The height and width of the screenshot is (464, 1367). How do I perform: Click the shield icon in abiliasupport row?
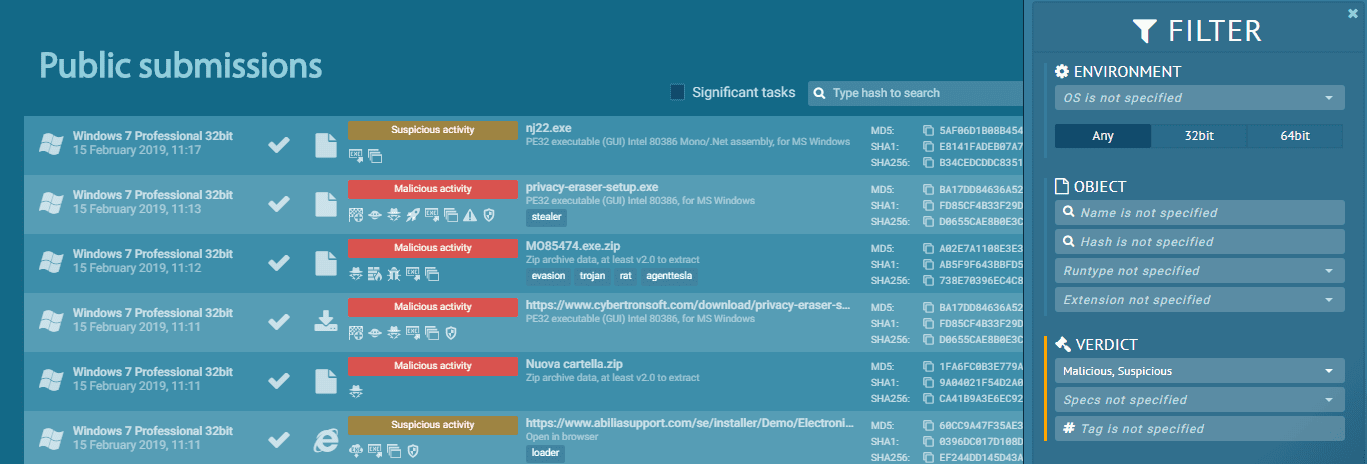click(x=413, y=450)
